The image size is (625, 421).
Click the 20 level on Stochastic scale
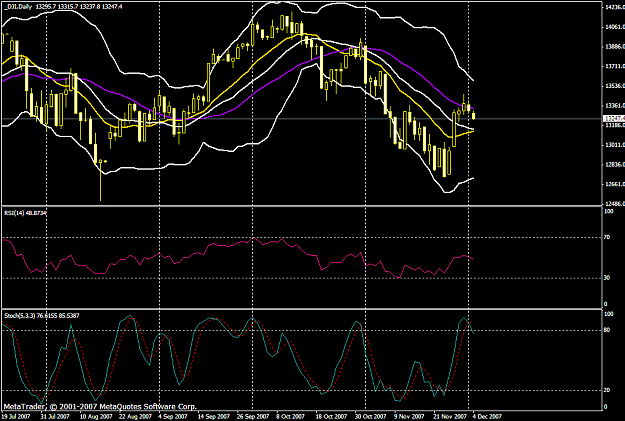coord(607,390)
